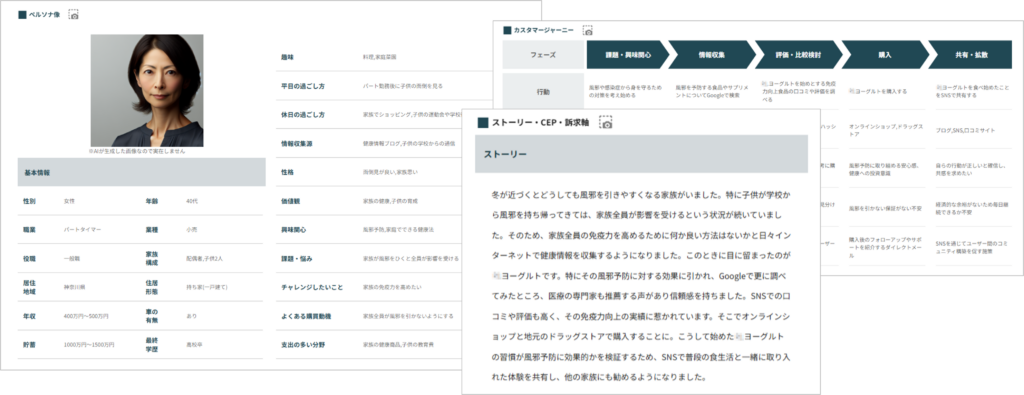Viewport: 1024px width, 395px height.
Task: Click the 役職 value 一般職
Action: pos(71,259)
